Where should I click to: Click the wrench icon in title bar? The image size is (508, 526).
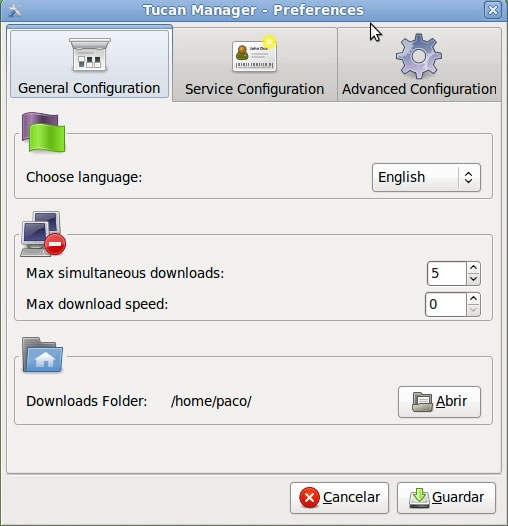coord(14,10)
